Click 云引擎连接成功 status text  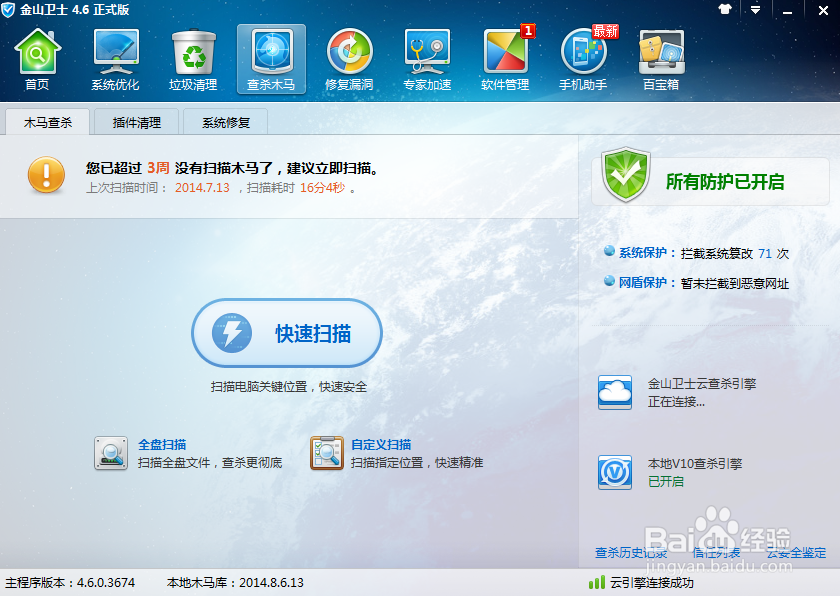coord(651,583)
